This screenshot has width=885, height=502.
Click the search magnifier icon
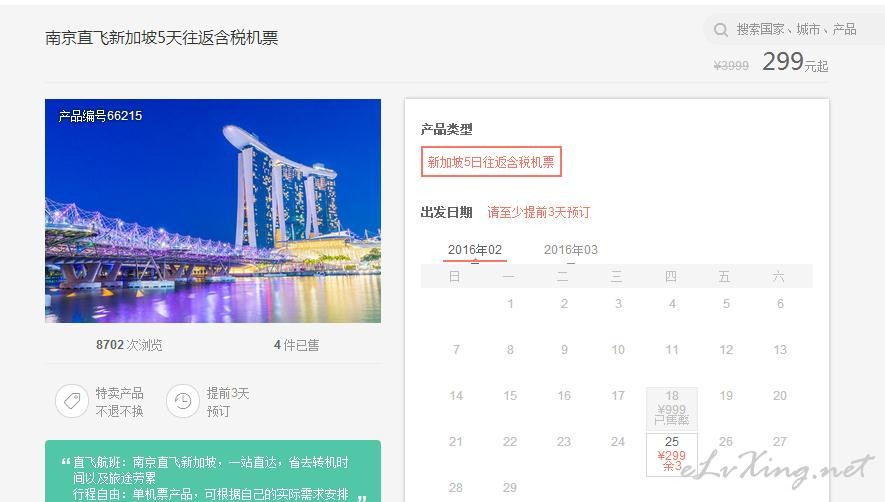721,30
